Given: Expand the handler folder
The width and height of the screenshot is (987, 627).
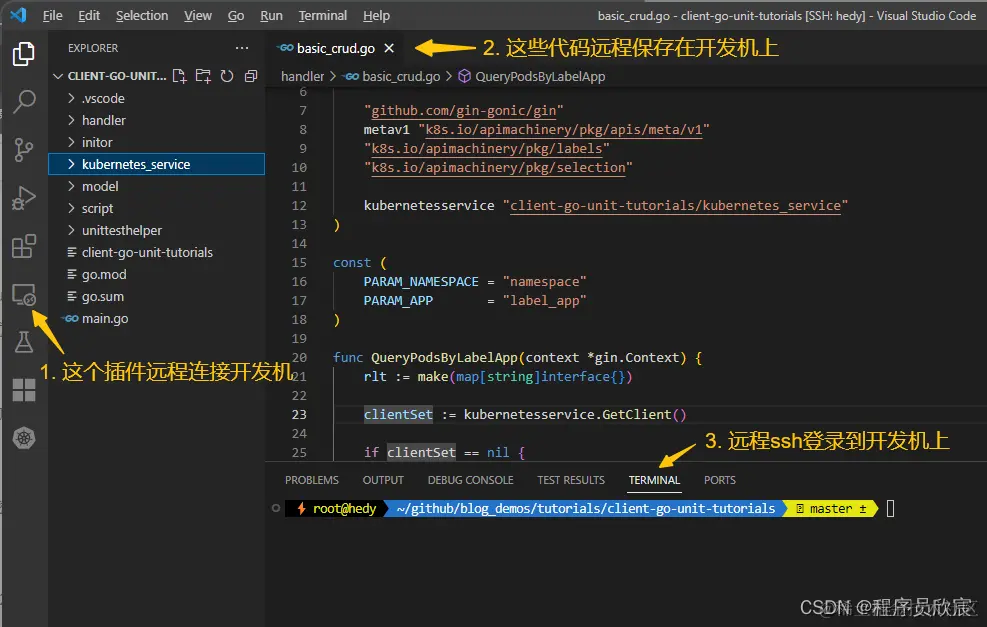Looking at the screenshot, I should 71,120.
